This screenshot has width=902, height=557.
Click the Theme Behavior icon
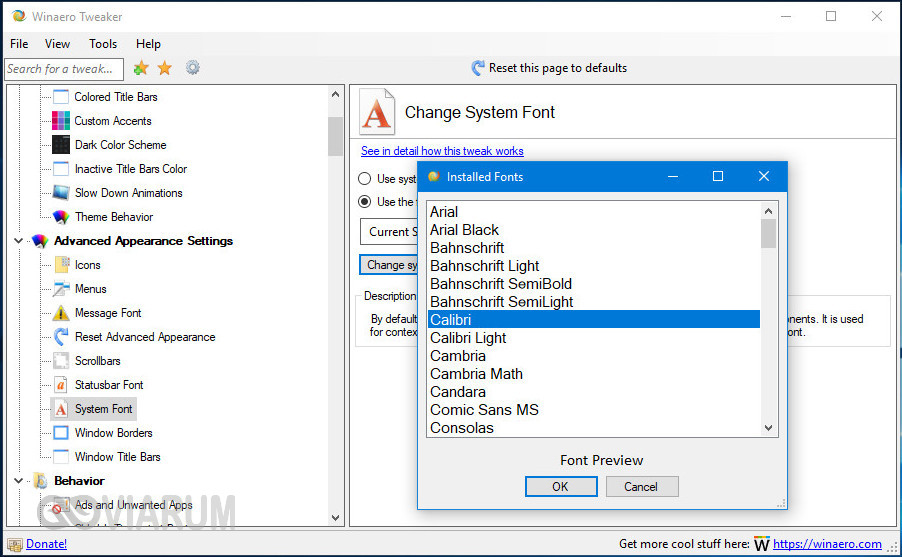(61, 217)
